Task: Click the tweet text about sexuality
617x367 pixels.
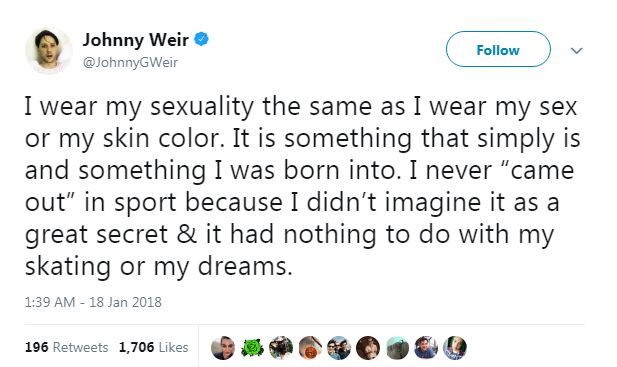Action: 302,186
